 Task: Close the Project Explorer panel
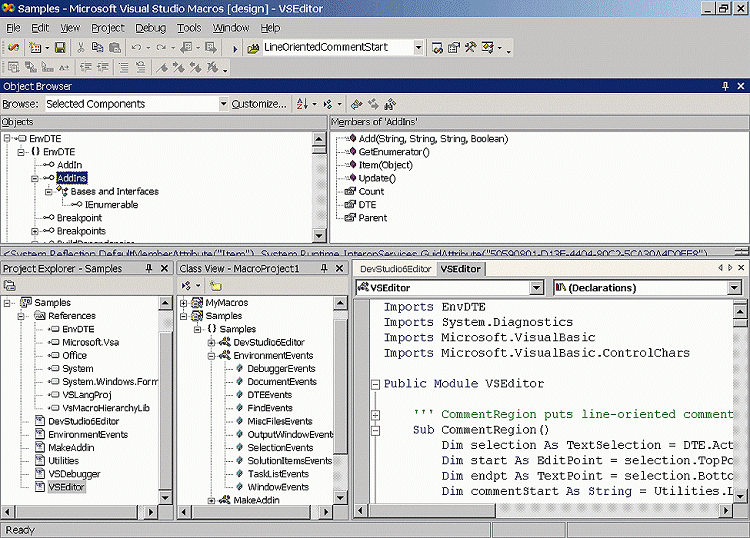tap(164, 268)
